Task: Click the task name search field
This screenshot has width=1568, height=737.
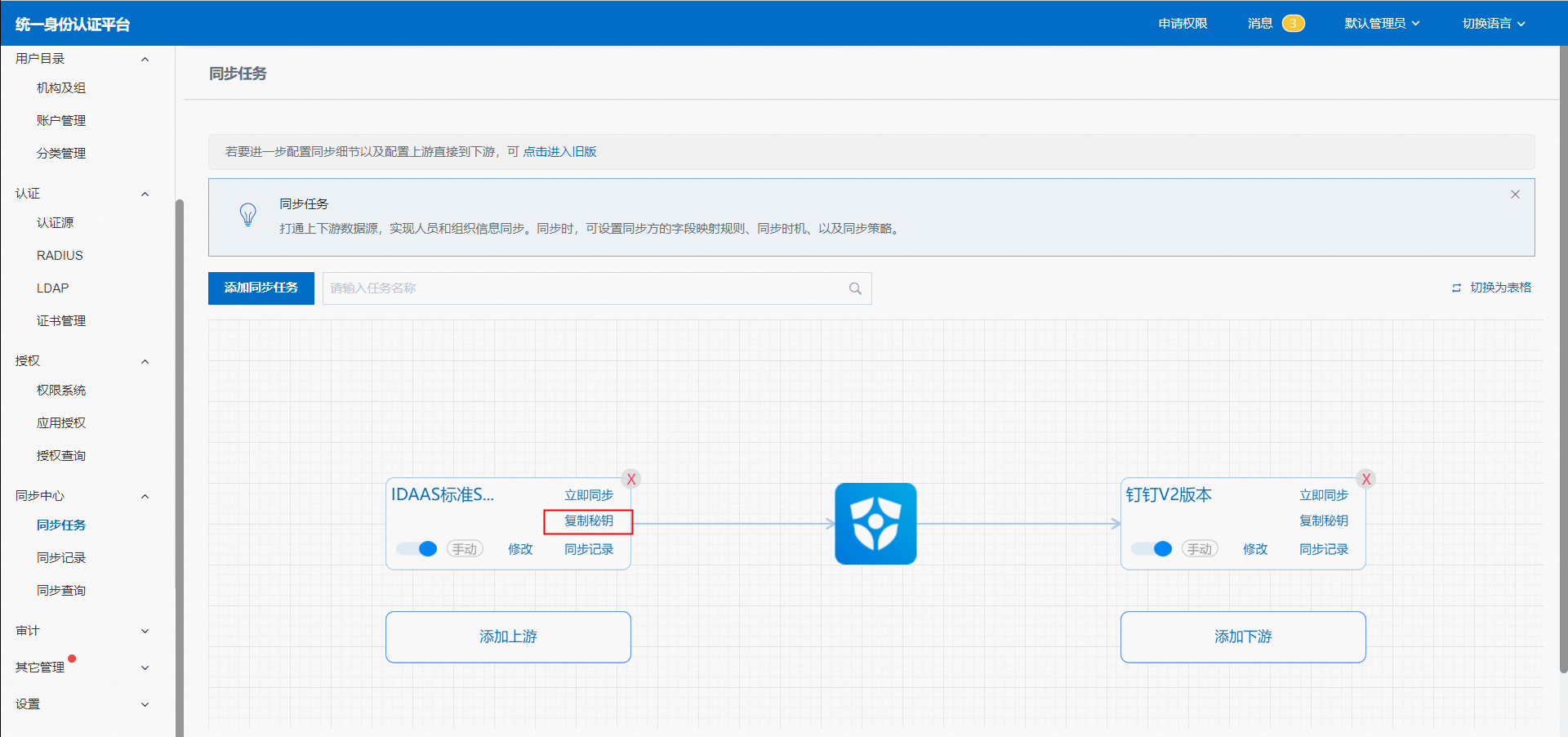Action: coord(584,288)
